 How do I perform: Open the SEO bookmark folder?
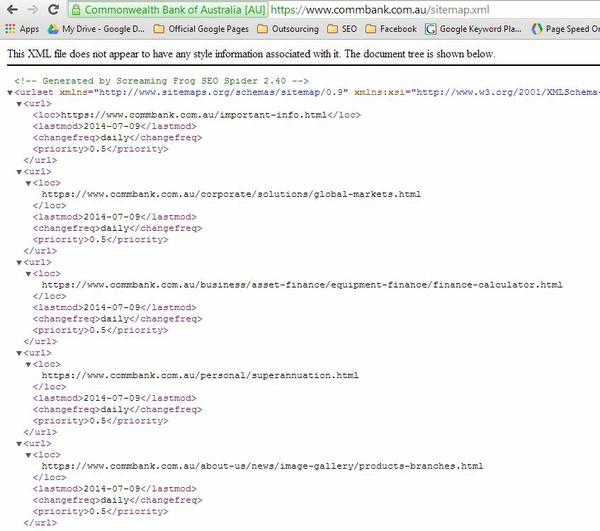click(342, 29)
